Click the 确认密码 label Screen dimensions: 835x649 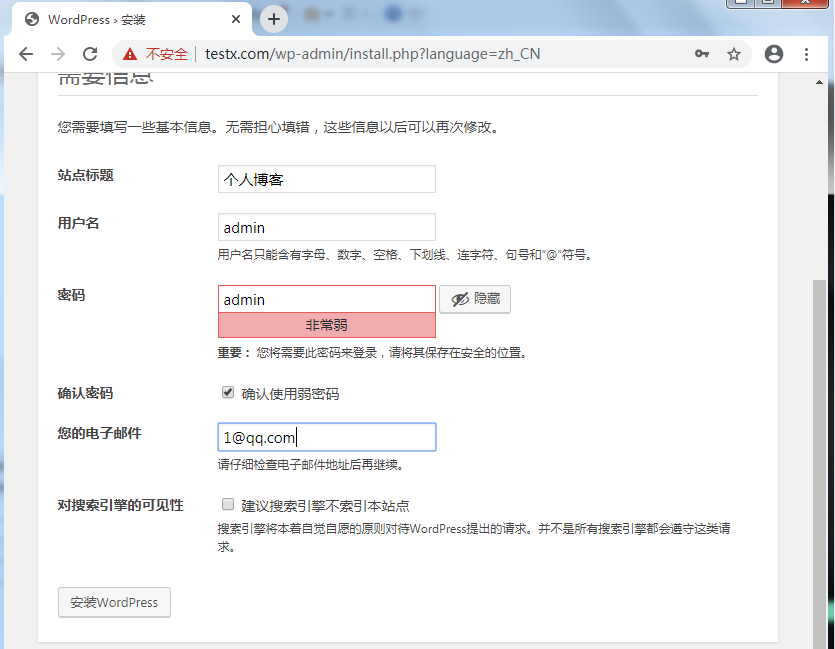85,393
